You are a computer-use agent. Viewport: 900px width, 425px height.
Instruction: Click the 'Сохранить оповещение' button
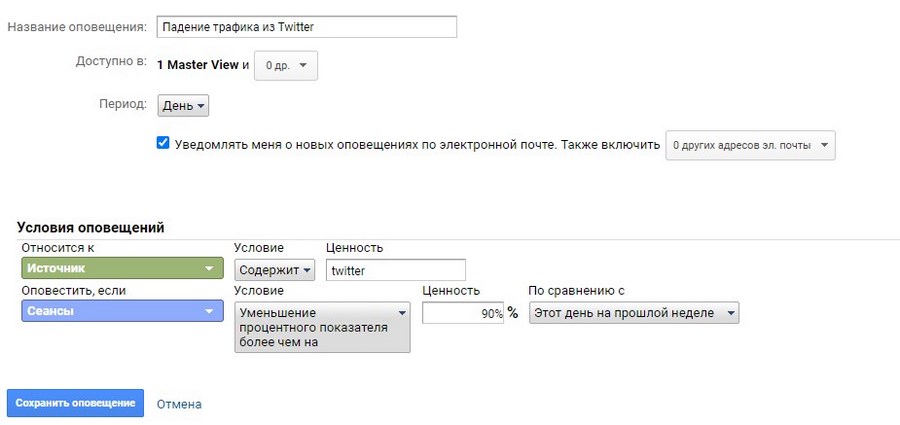click(75, 403)
